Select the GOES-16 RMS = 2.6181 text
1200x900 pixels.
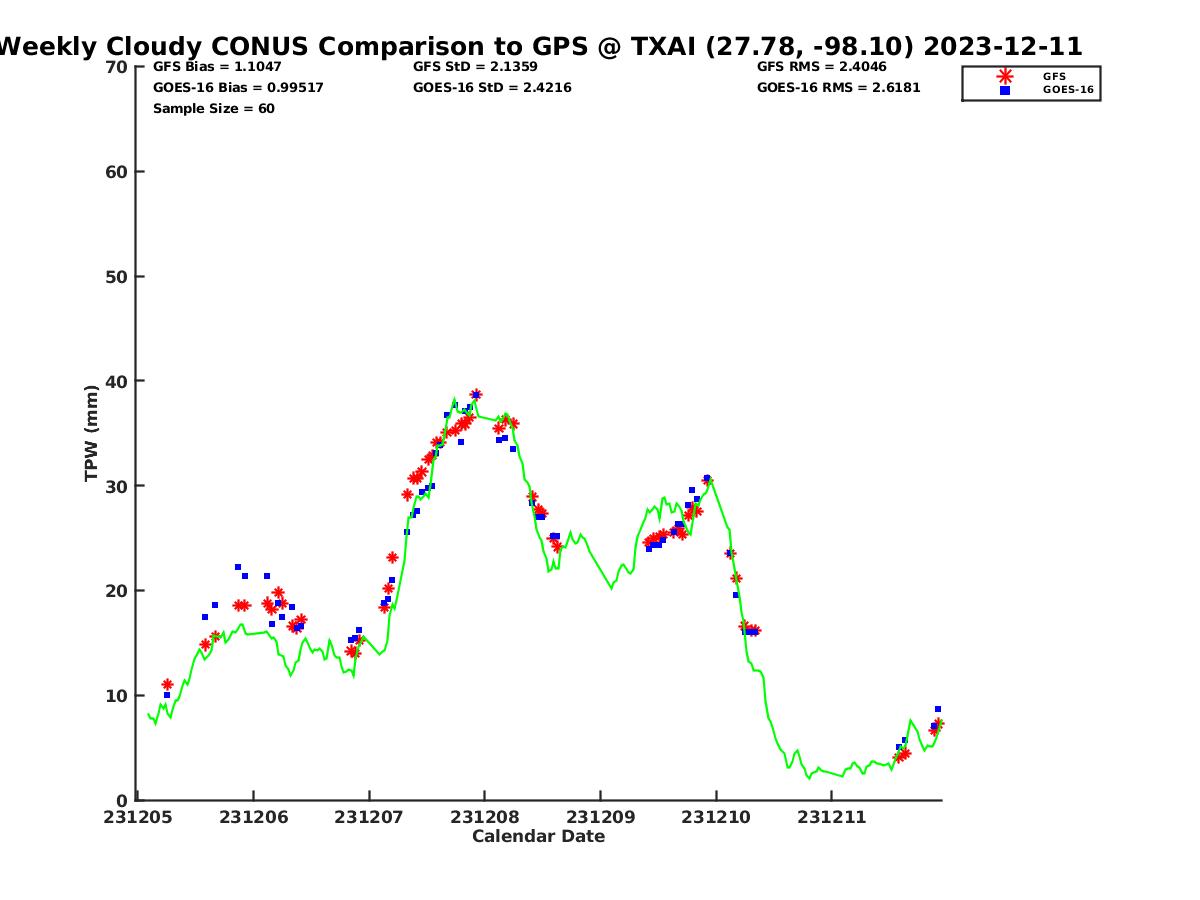pos(838,88)
